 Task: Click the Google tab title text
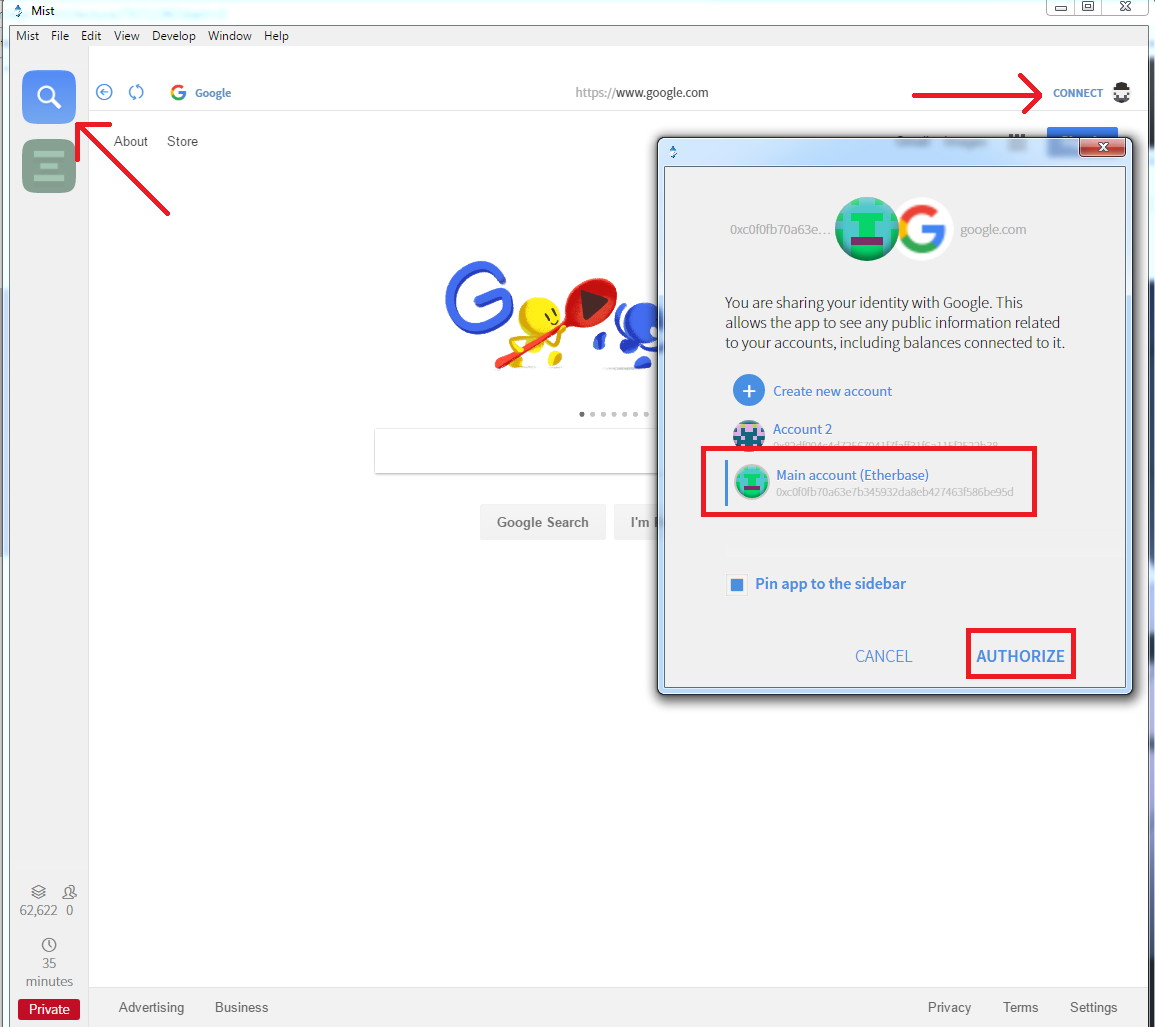point(213,93)
